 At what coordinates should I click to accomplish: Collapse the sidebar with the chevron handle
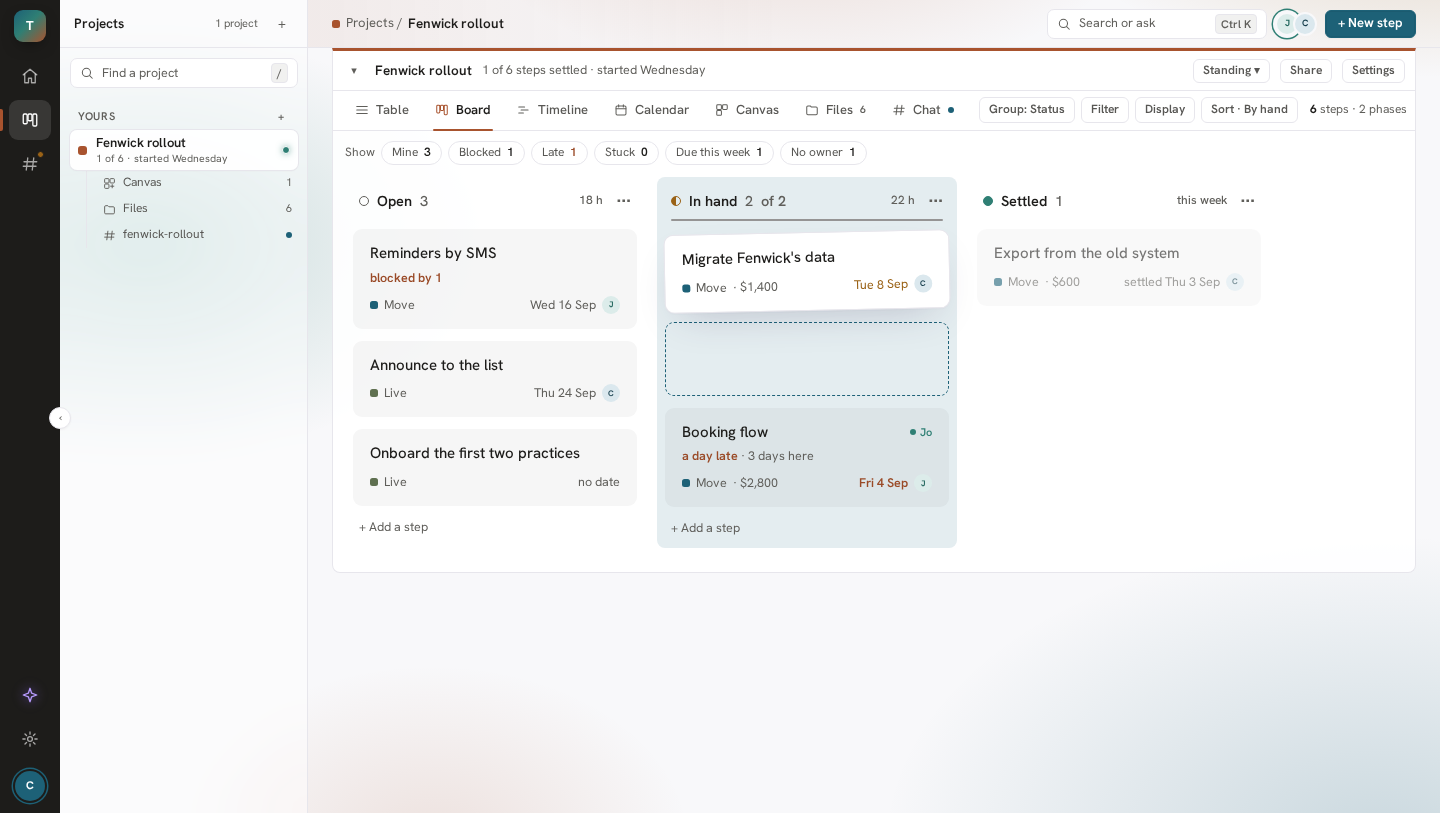click(x=60, y=418)
